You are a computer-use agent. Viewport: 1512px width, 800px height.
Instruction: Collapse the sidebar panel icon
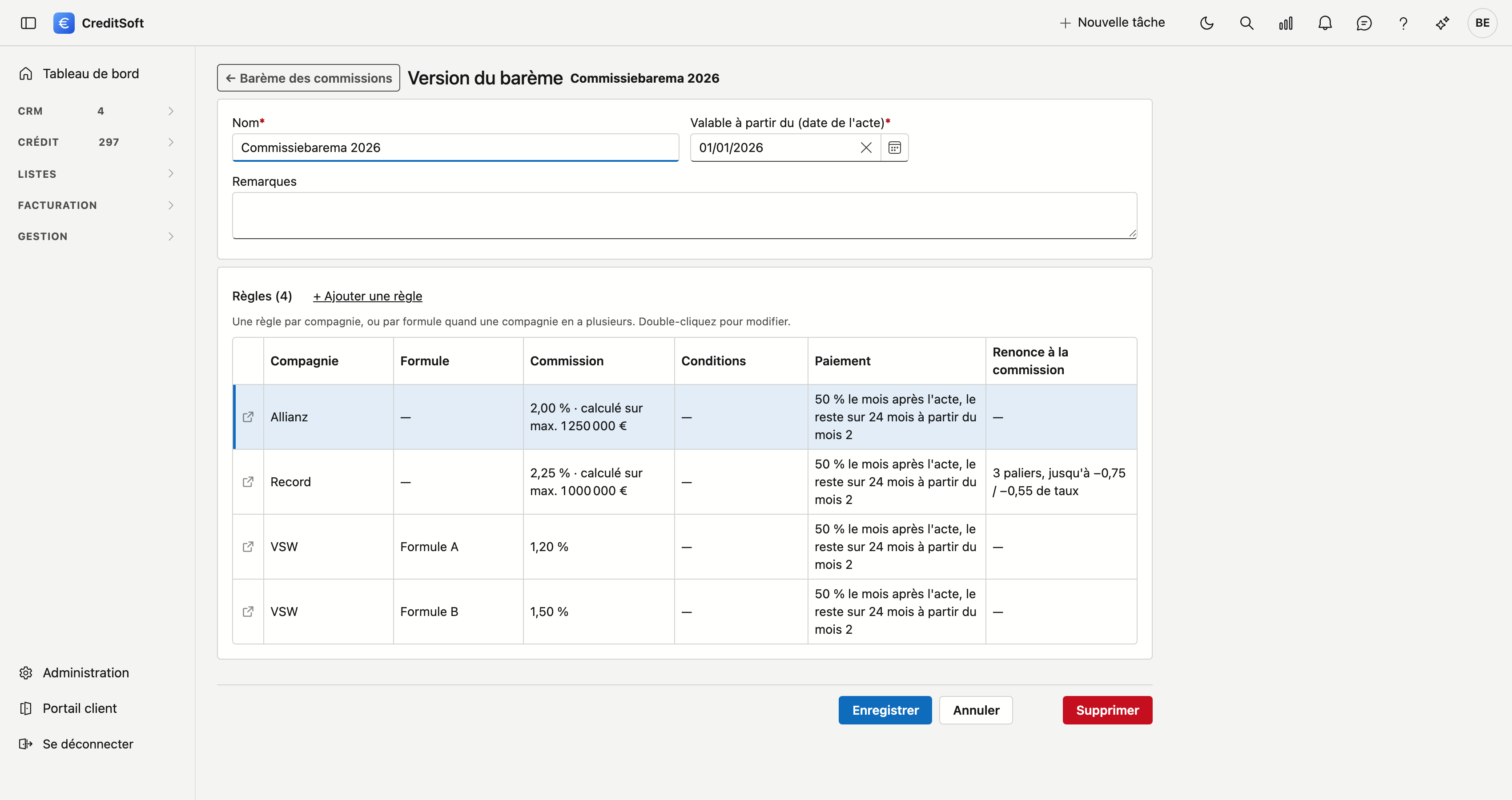[28, 23]
